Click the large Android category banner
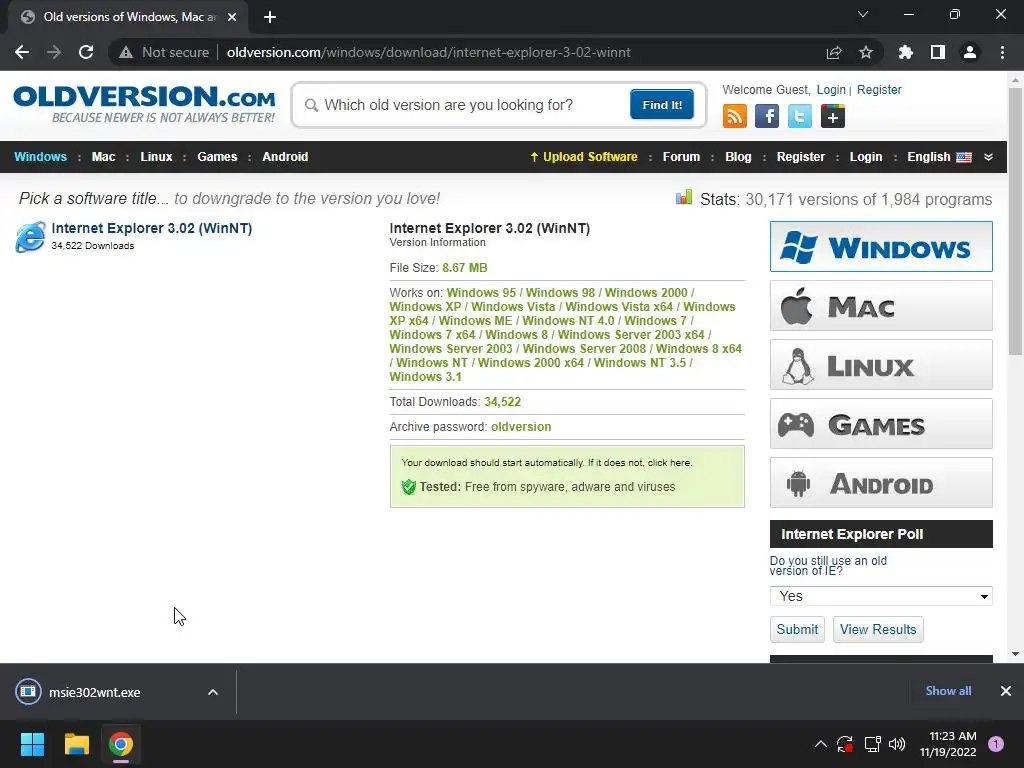Screen dimensions: 1024x768 [881, 483]
